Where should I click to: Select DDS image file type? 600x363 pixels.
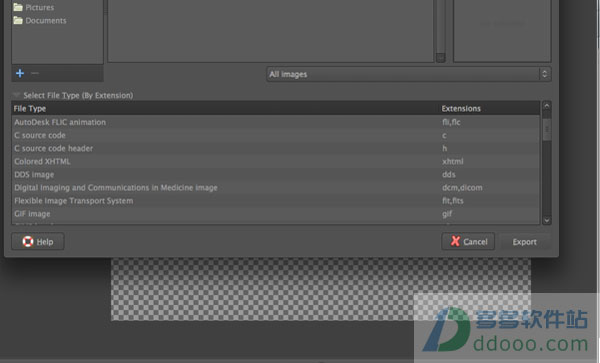point(276,174)
